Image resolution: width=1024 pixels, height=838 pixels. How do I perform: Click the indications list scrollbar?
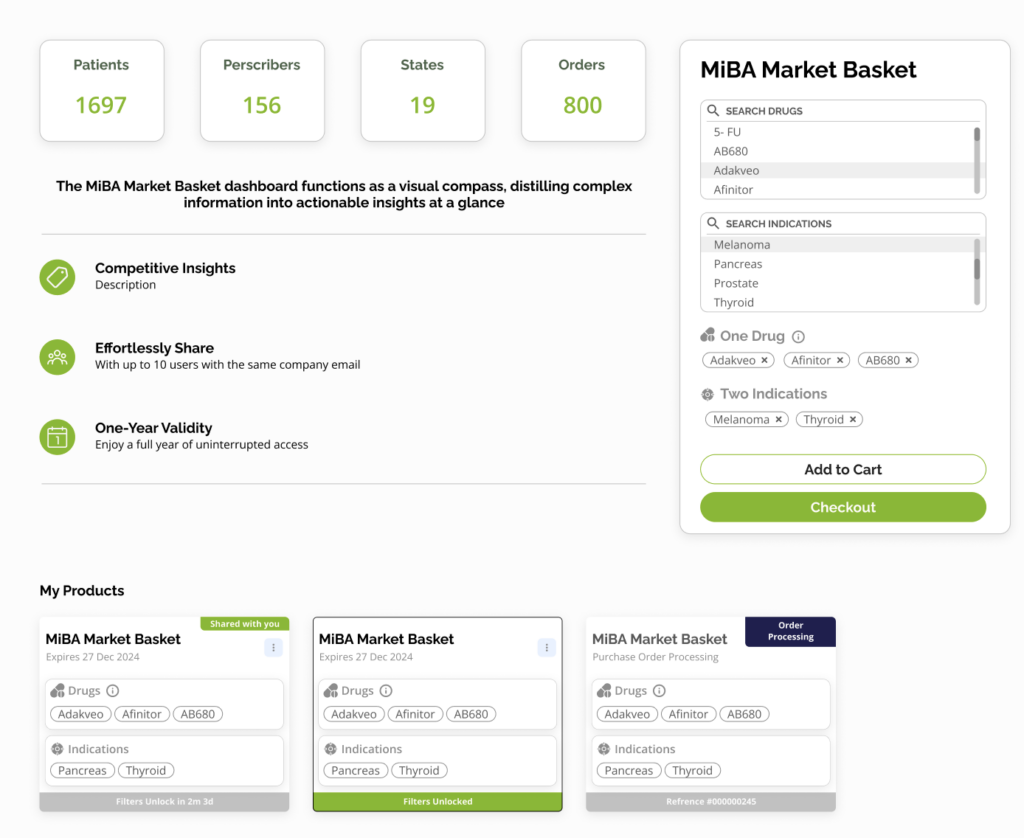[x=977, y=272]
